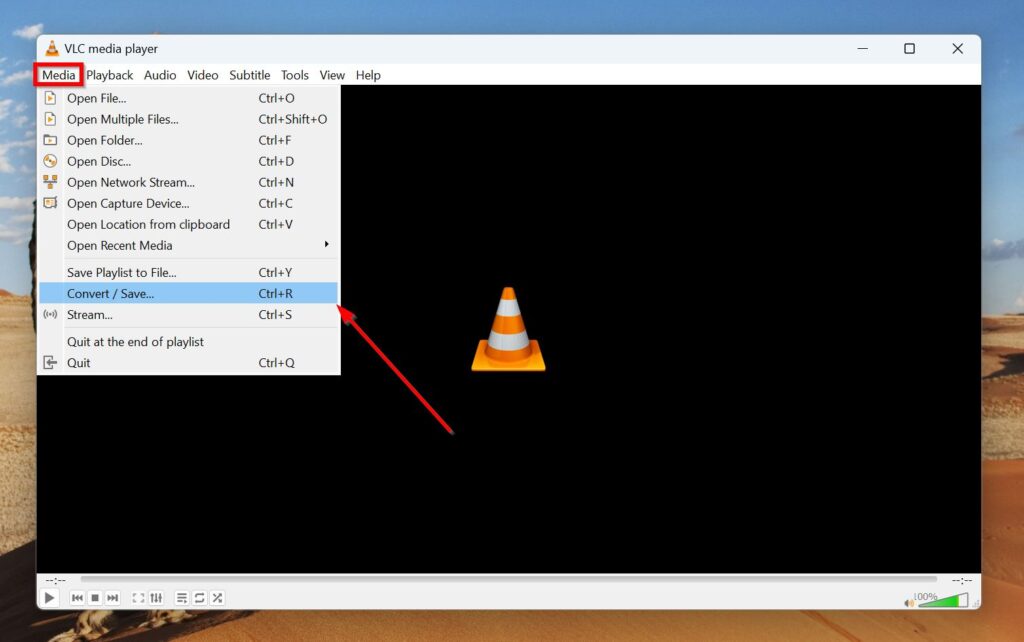Select the Stop playback icon
The image size is (1024, 642).
point(95,597)
